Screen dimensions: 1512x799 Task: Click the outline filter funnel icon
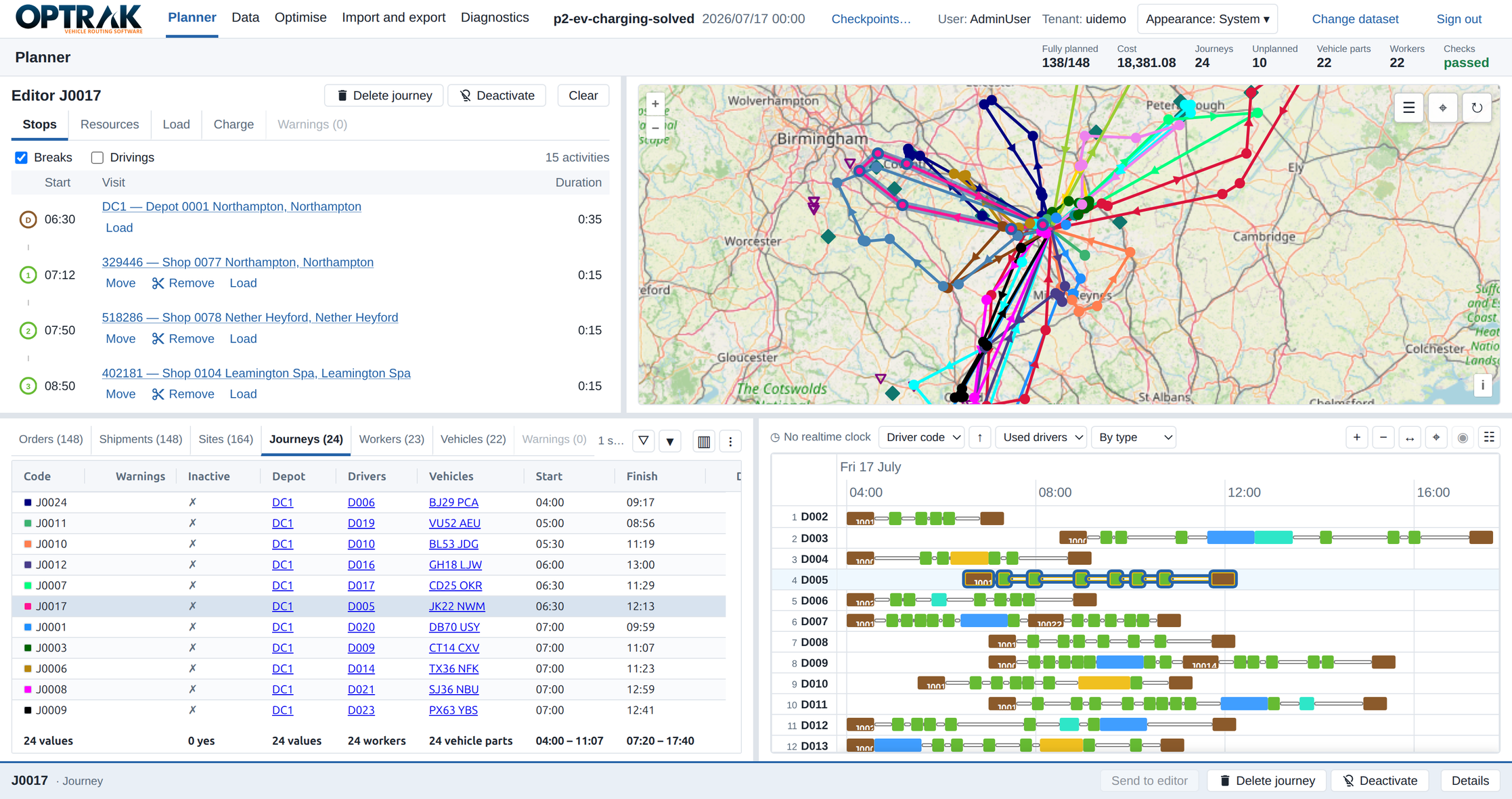644,441
